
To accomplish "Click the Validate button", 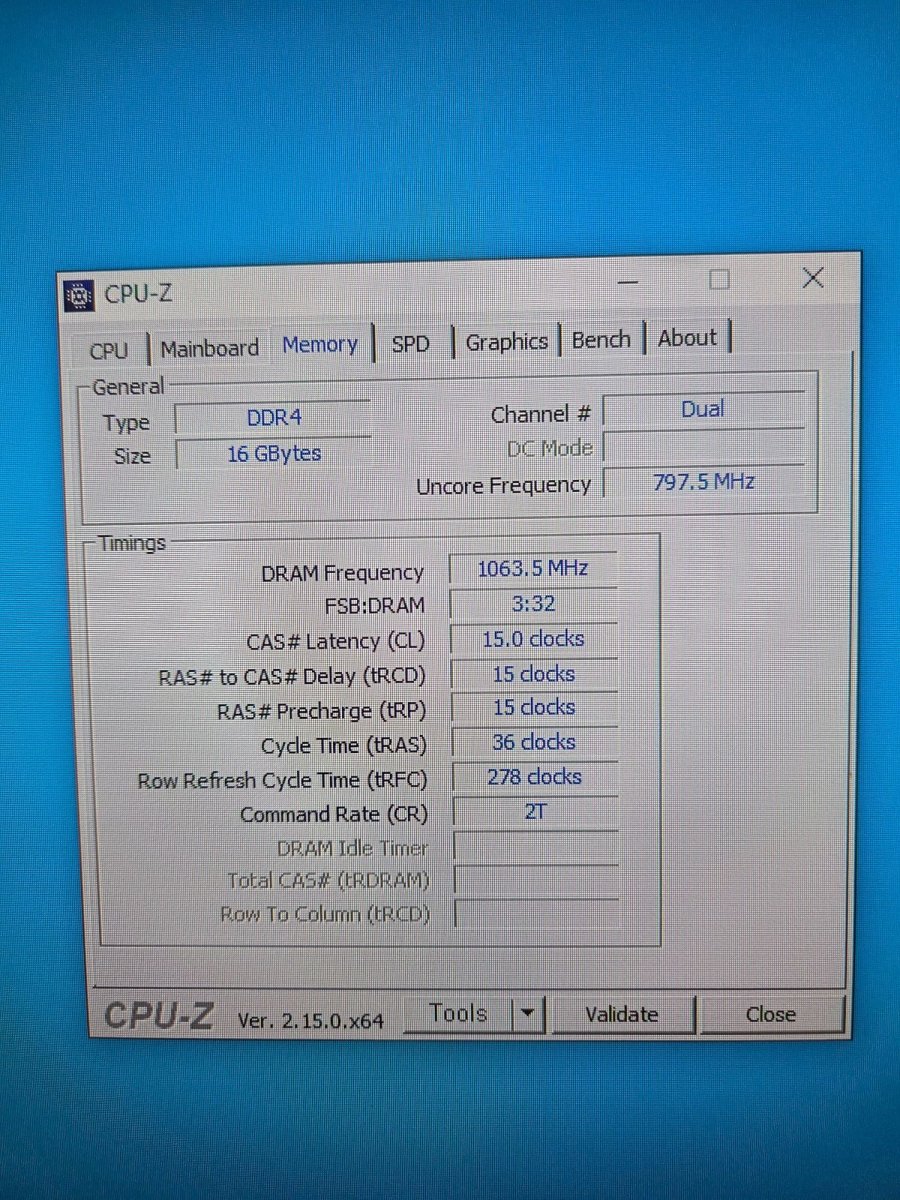I will click(622, 1015).
